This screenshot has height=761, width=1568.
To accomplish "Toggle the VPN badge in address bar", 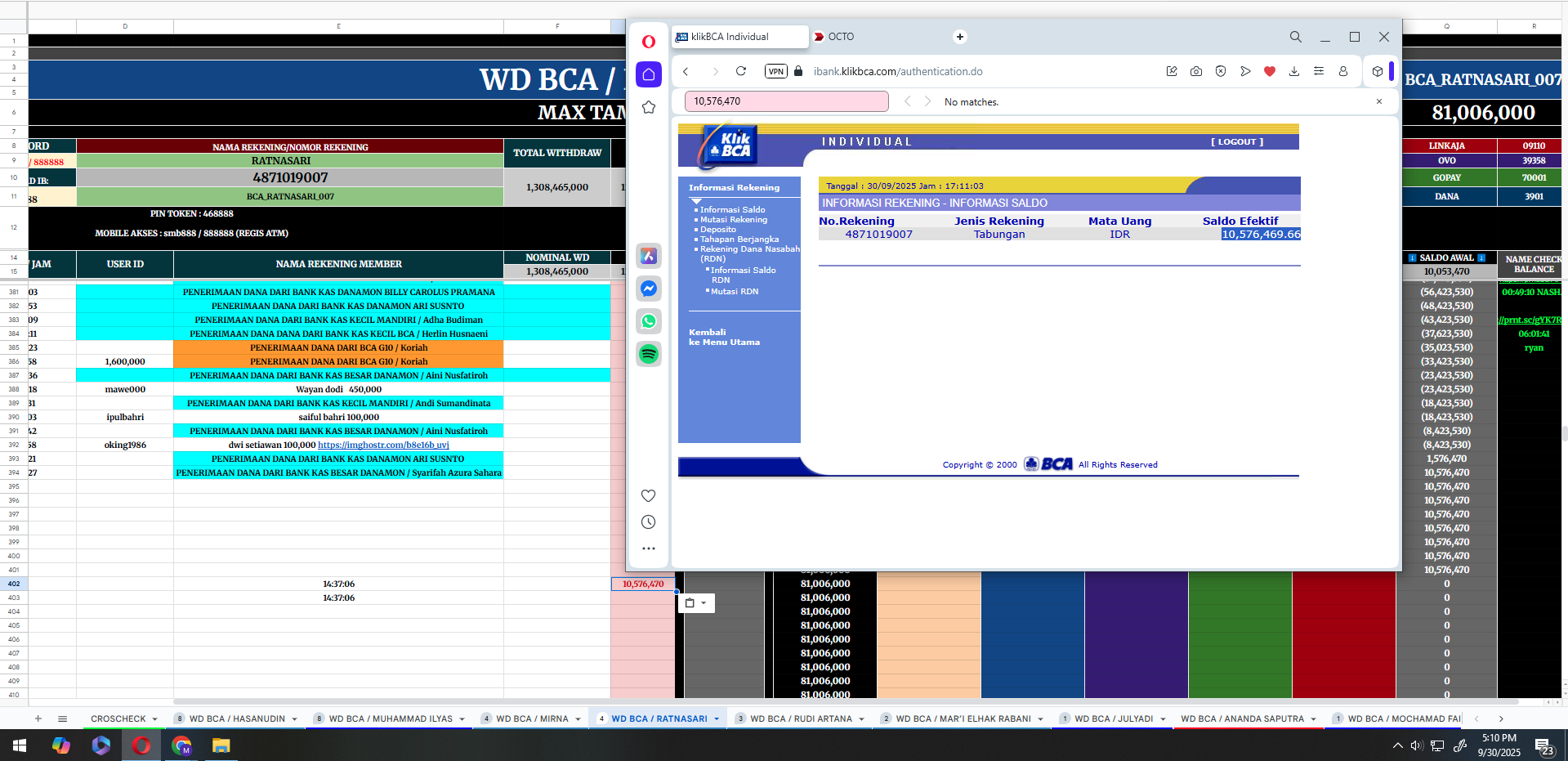I will (x=776, y=71).
